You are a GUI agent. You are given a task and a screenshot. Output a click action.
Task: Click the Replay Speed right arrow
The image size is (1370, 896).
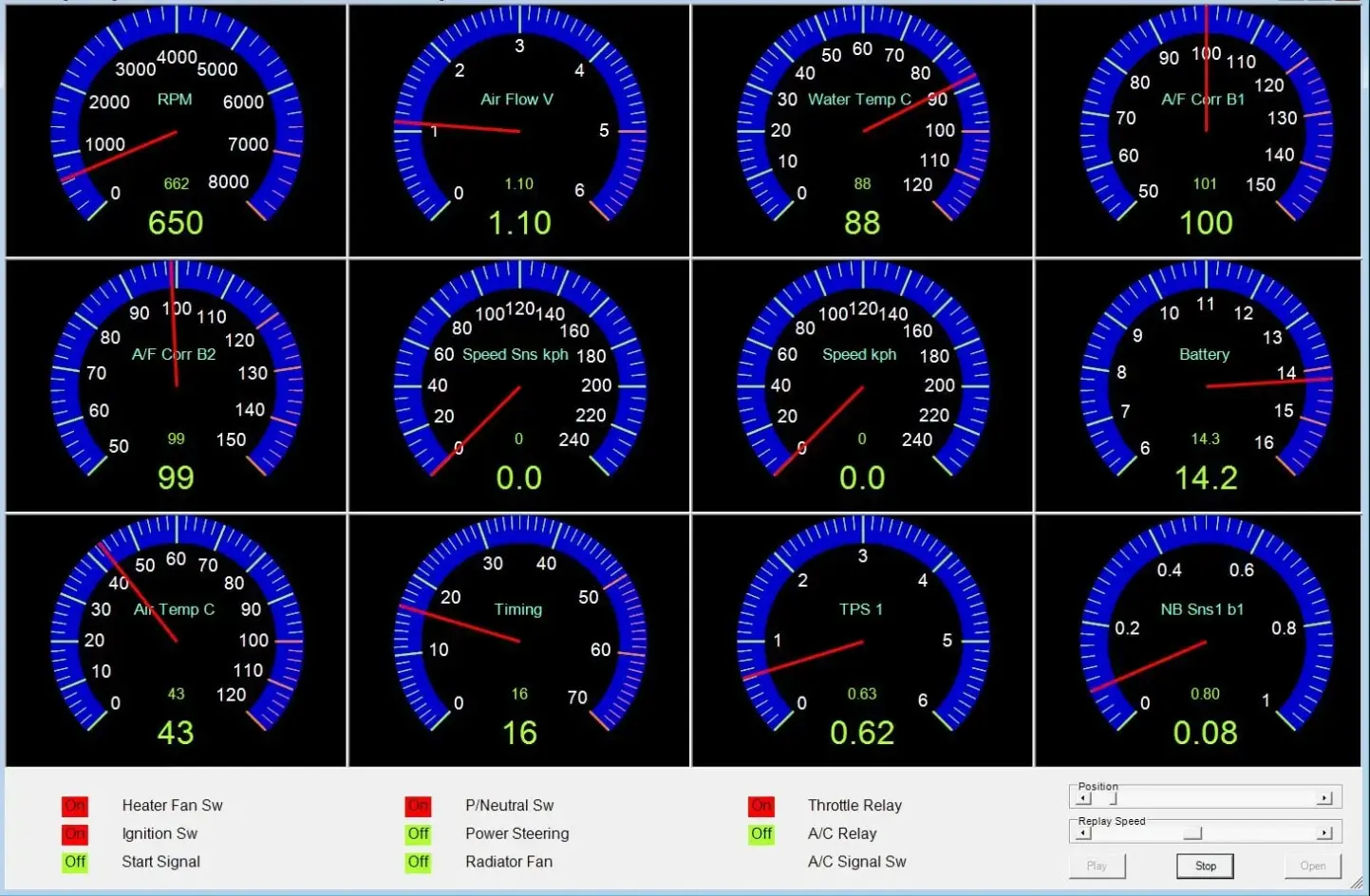1324,833
